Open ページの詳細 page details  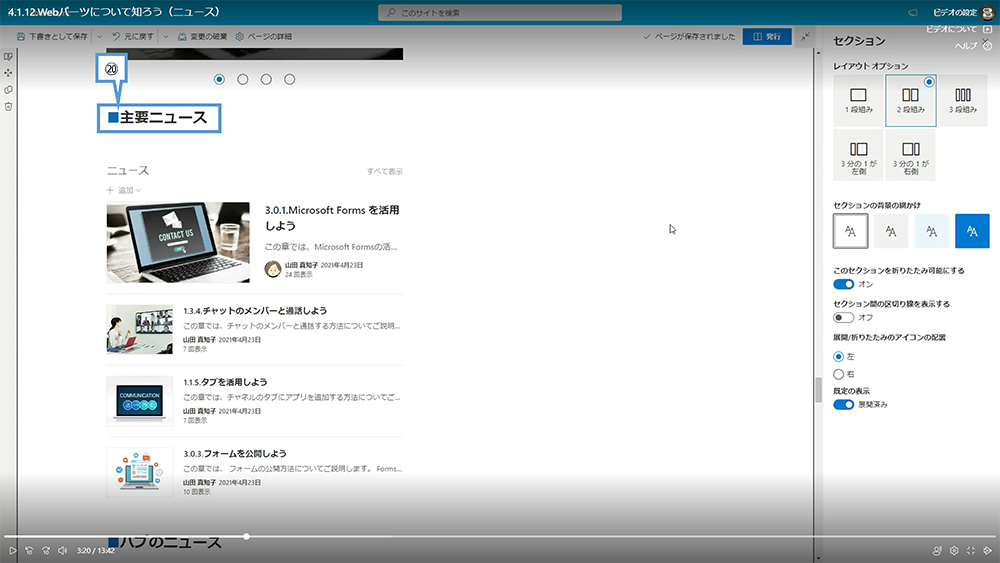[x=263, y=36]
